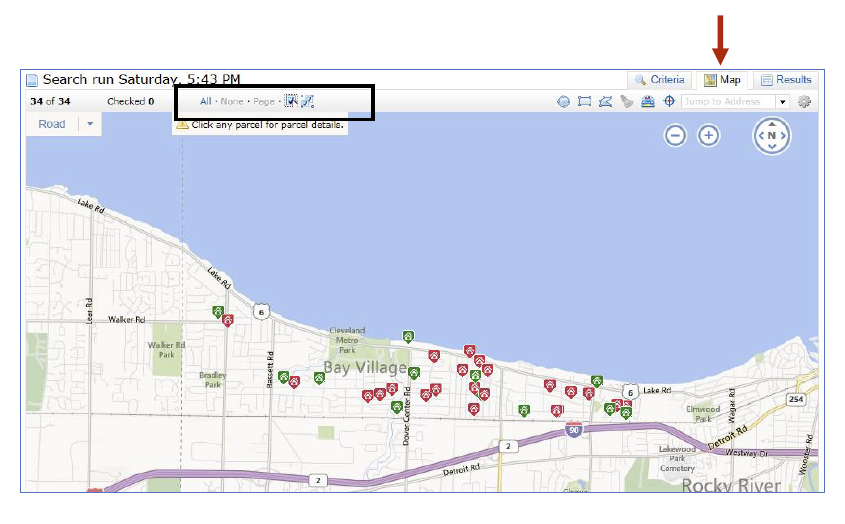
Task: Switch to the Criteria tab
Action: (660, 80)
